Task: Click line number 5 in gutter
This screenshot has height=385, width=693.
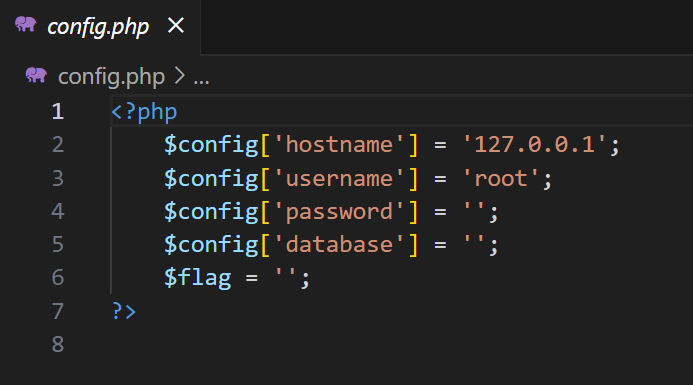Action: pos(58,245)
